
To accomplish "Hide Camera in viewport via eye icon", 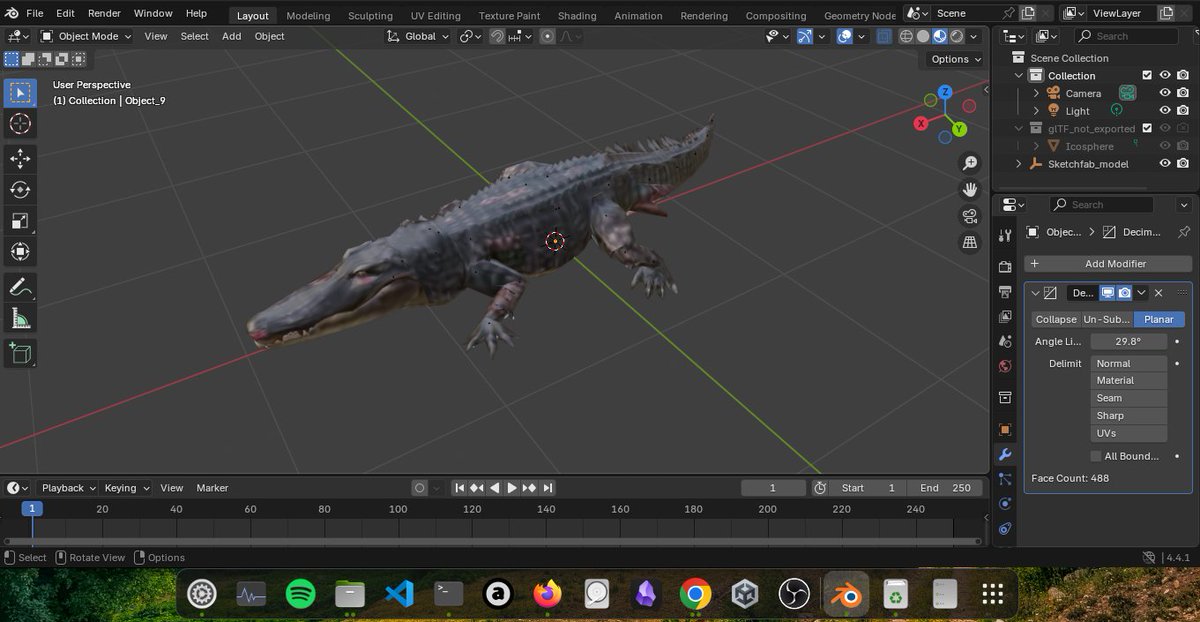I will pos(1165,93).
